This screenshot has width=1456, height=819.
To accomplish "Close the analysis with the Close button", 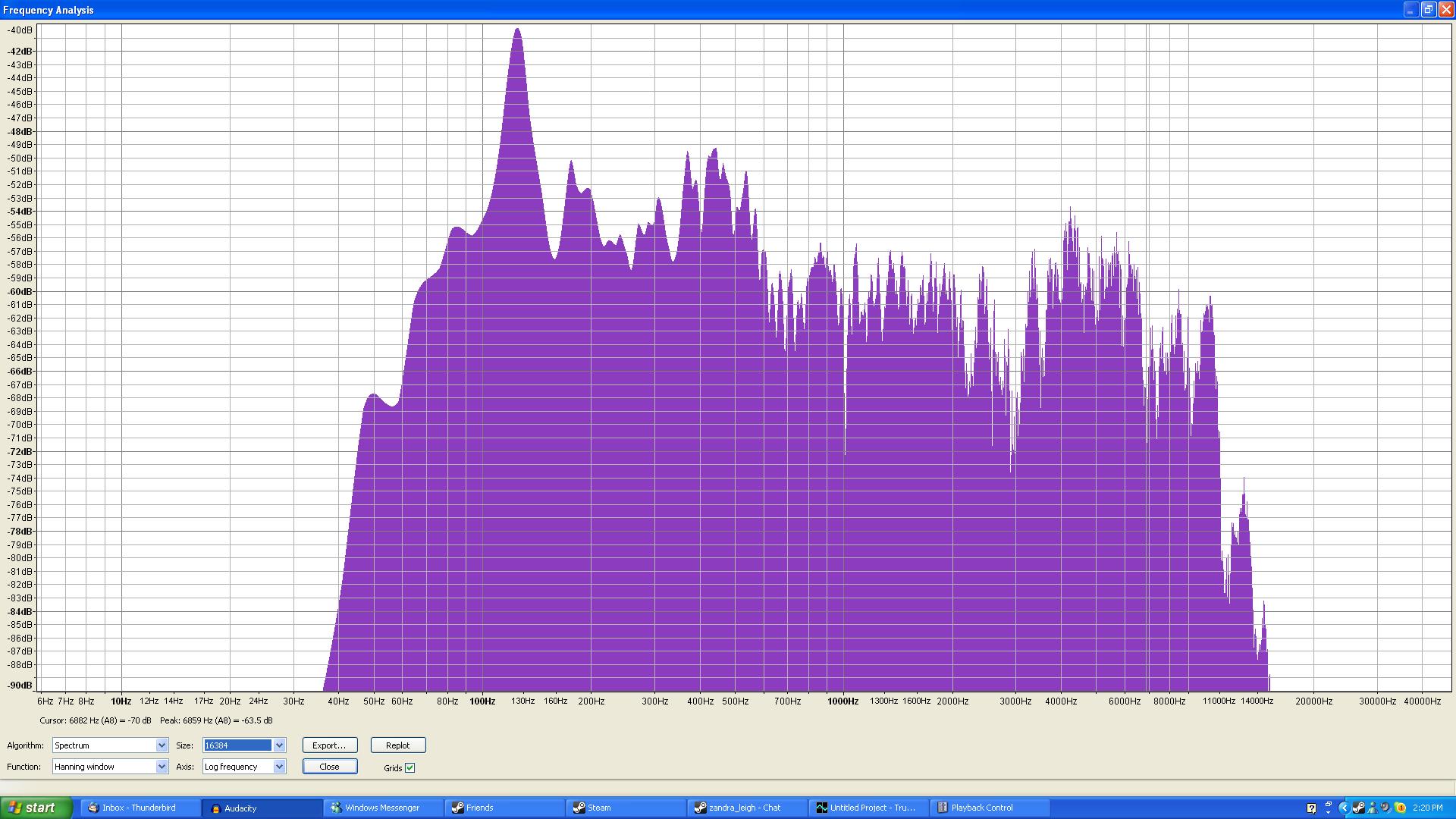I will pos(329,767).
